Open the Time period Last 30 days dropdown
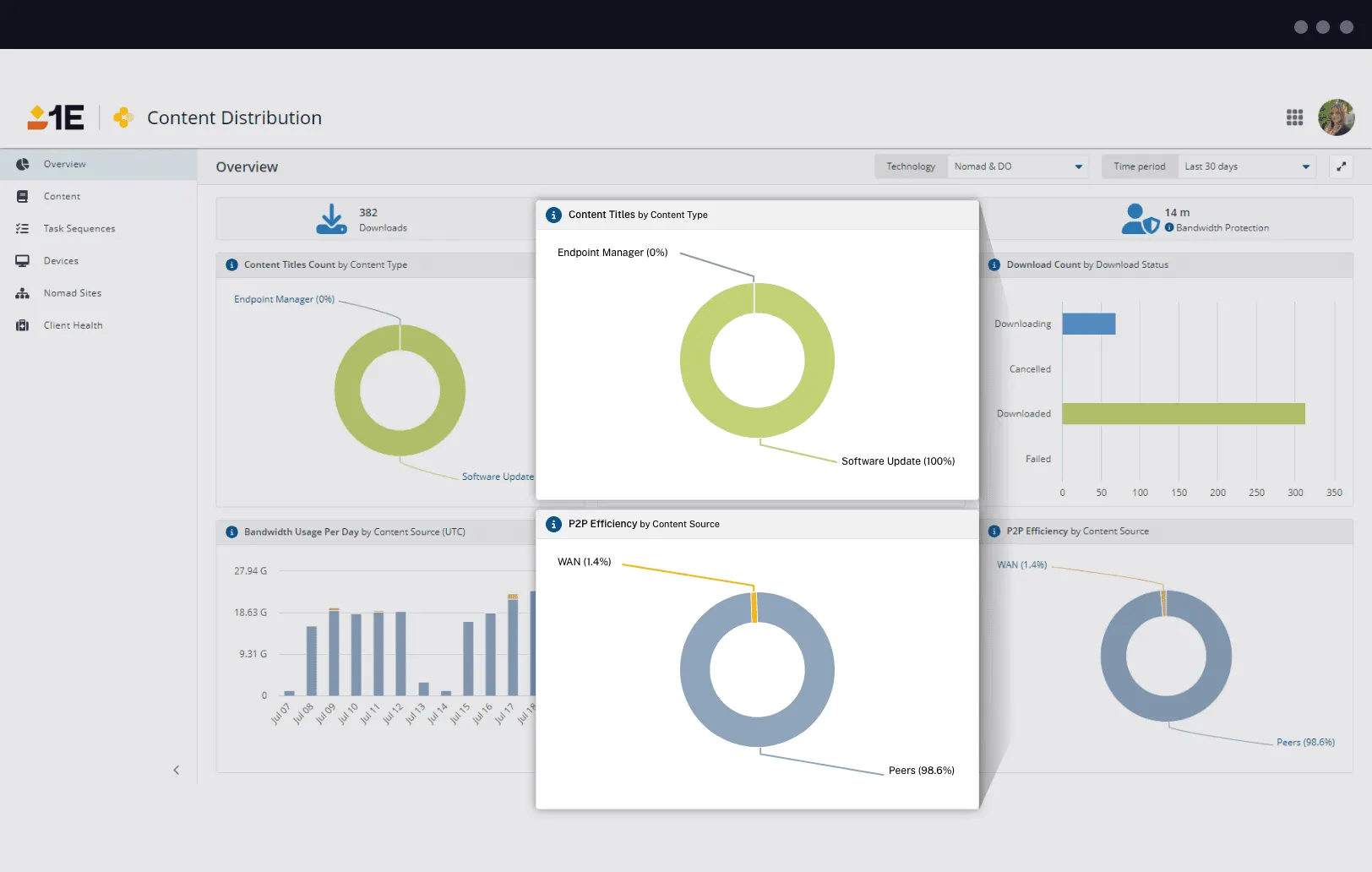The height and width of the screenshot is (872, 1372). (x=1246, y=166)
